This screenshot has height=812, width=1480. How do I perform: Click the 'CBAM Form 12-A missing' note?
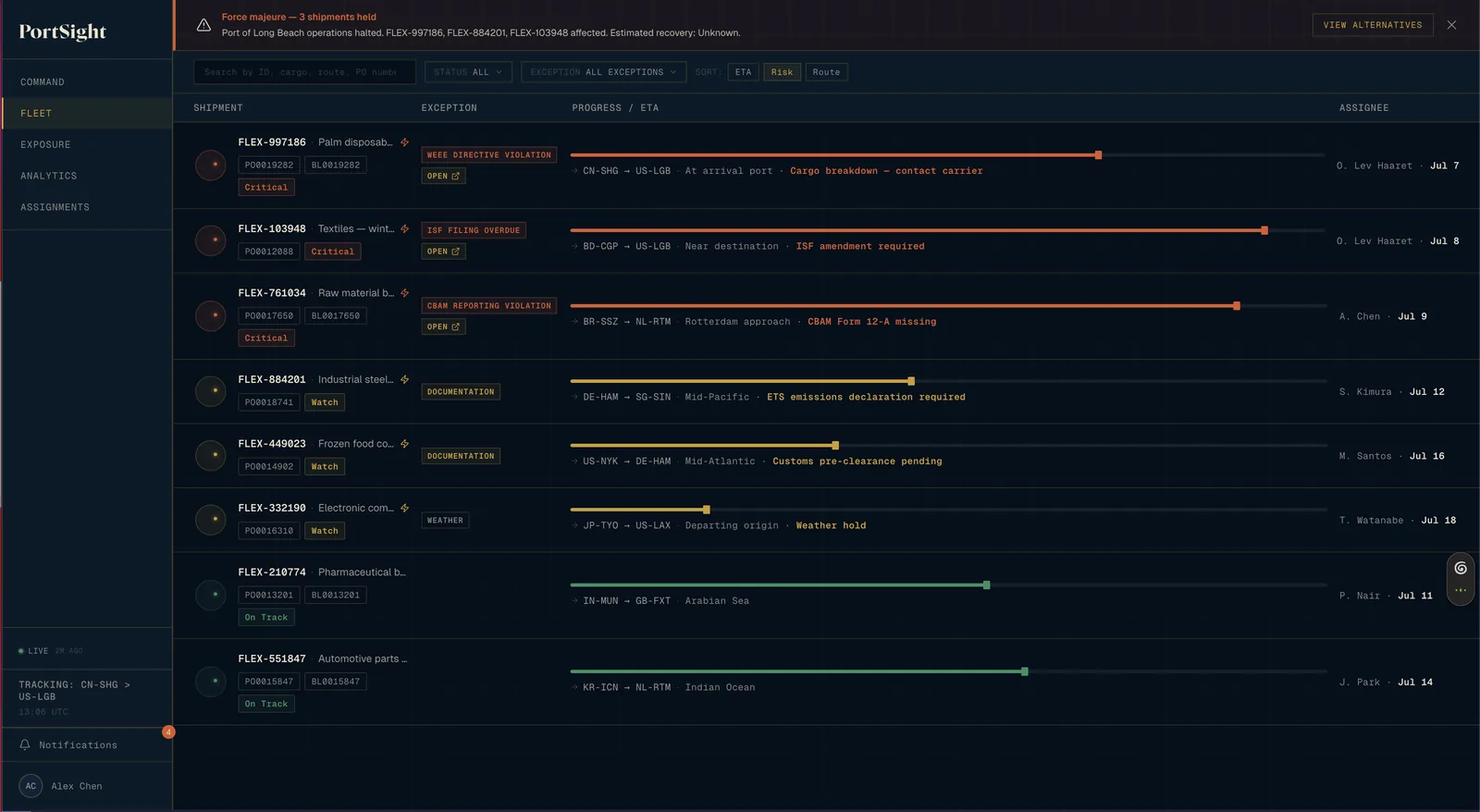point(872,322)
